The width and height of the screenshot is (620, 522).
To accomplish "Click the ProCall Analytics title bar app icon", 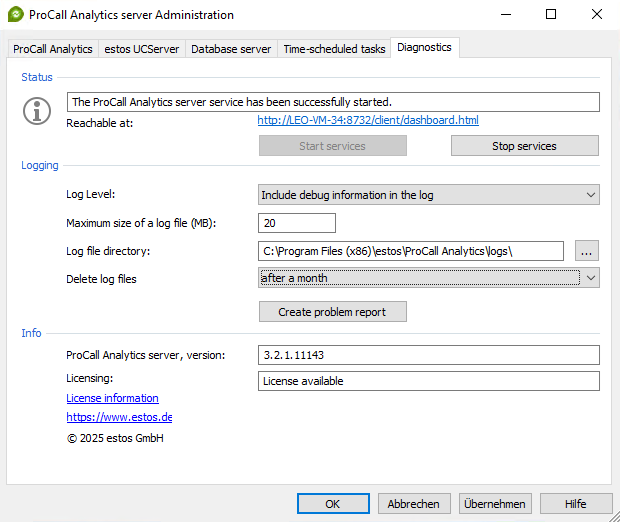I will (16, 15).
